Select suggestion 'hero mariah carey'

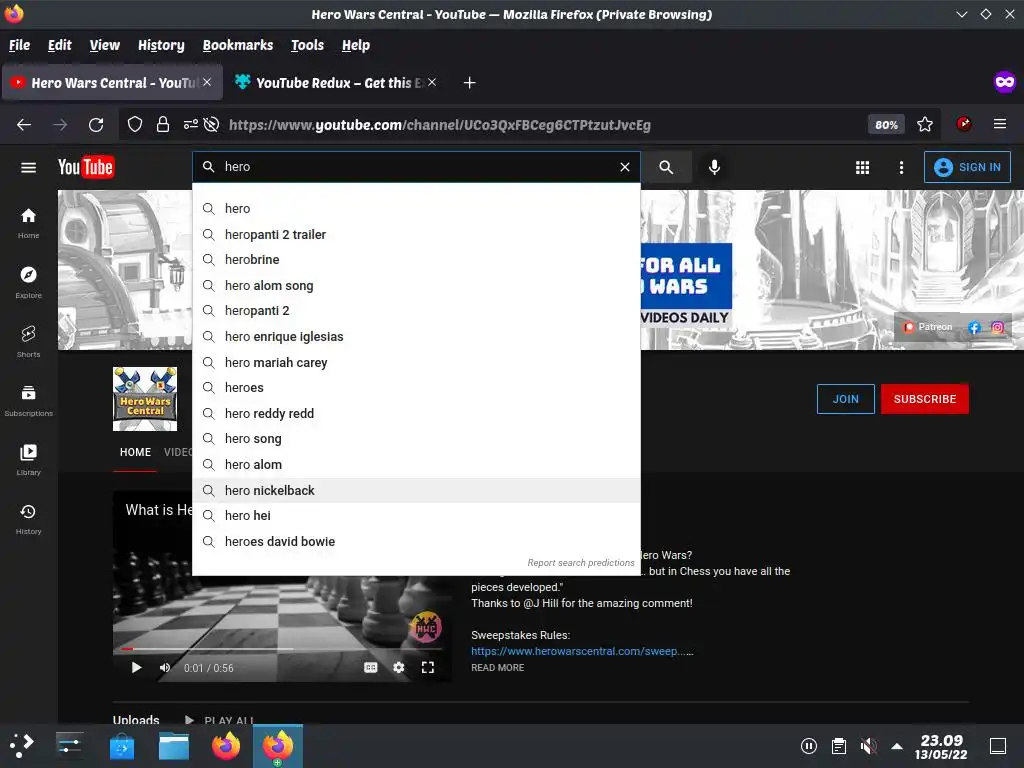pyautogui.click(x=417, y=362)
